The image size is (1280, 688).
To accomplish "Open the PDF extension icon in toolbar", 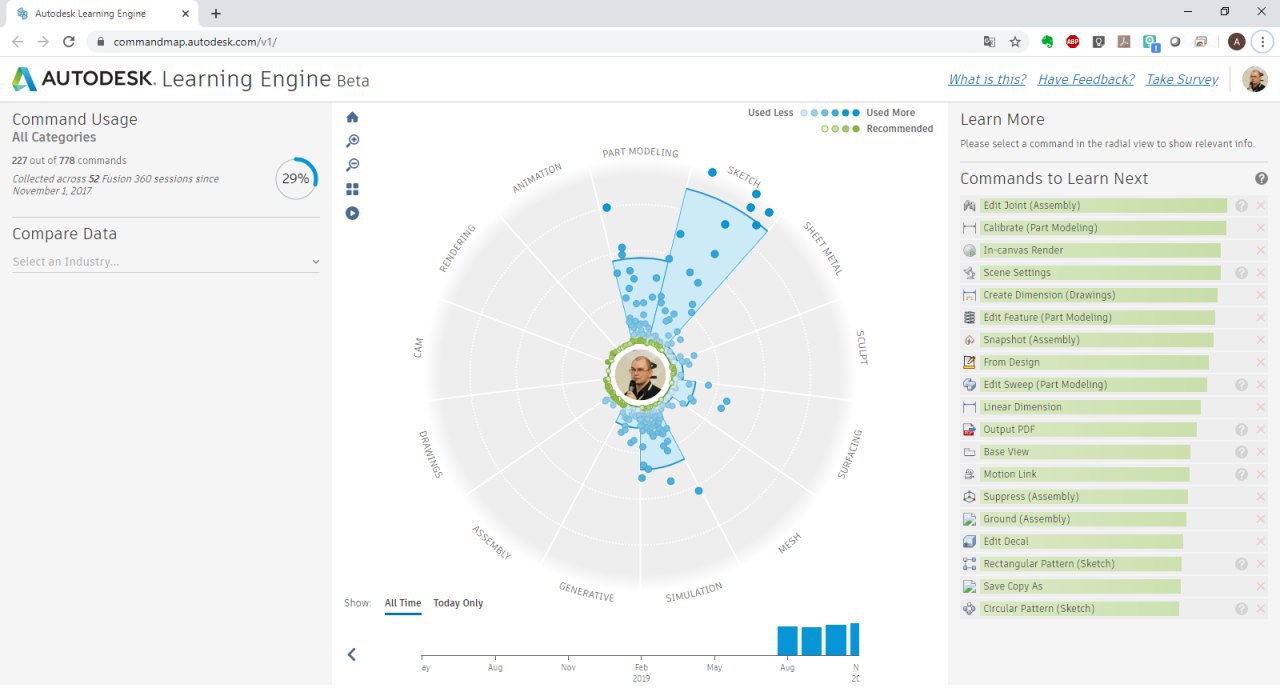I will coord(1124,42).
